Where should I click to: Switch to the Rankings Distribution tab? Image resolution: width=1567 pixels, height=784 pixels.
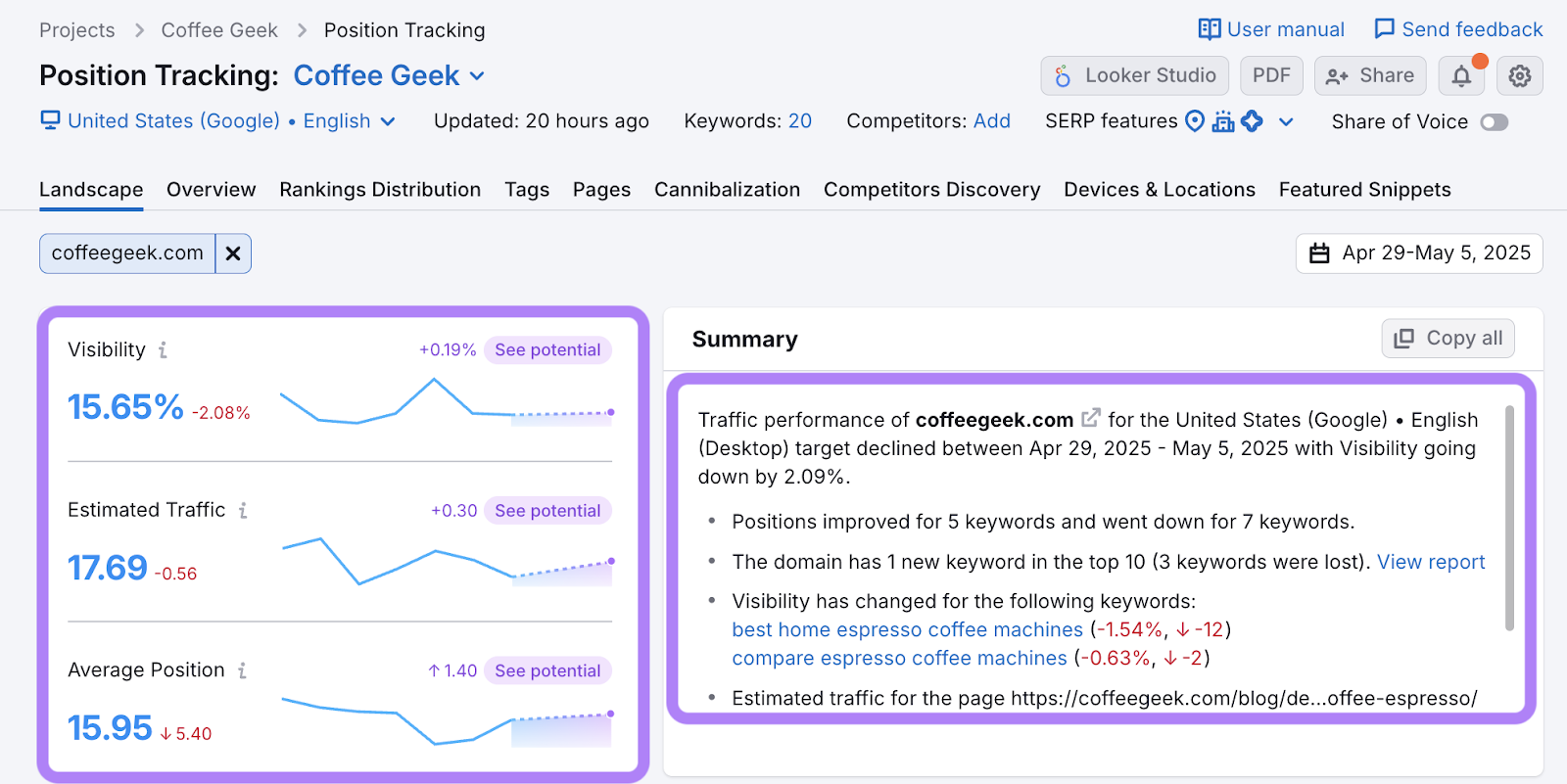(380, 190)
